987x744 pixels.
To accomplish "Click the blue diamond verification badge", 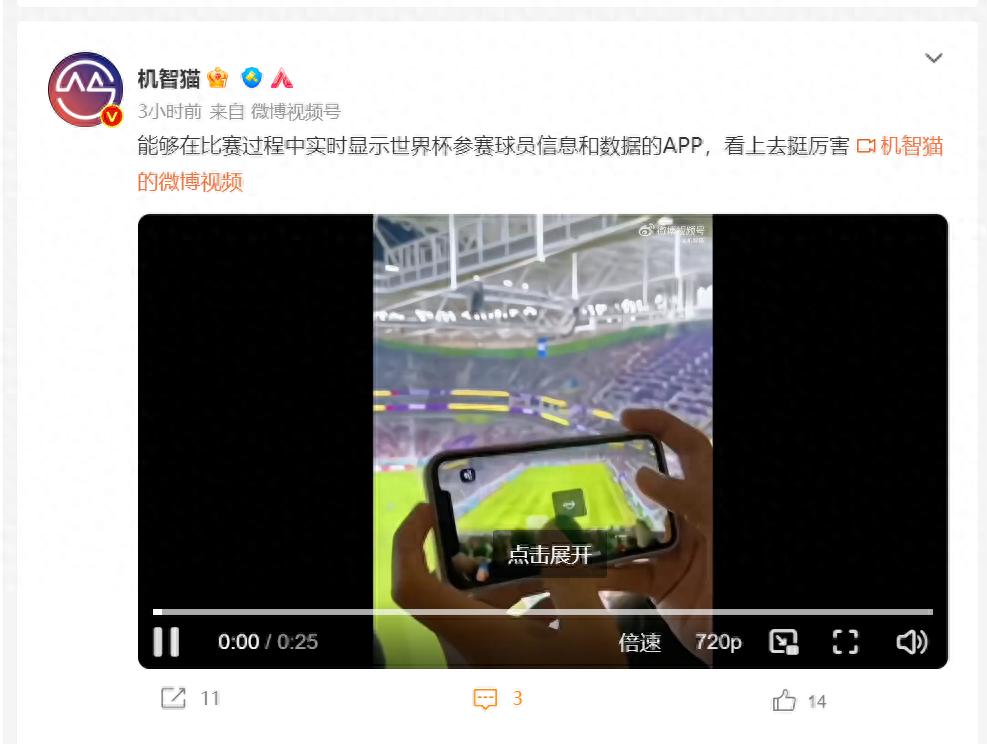I will [x=252, y=78].
